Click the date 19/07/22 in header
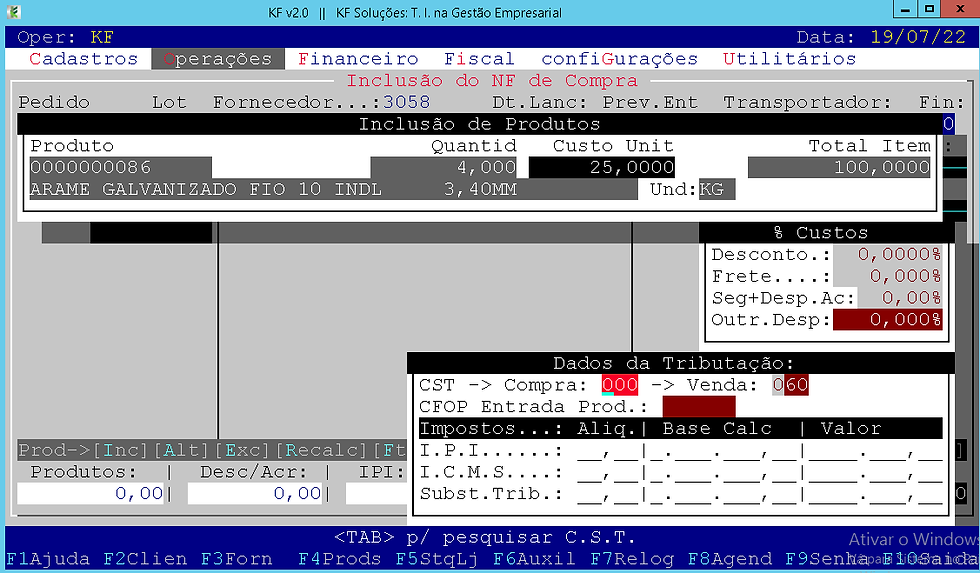The width and height of the screenshot is (980, 573). pos(918,37)
